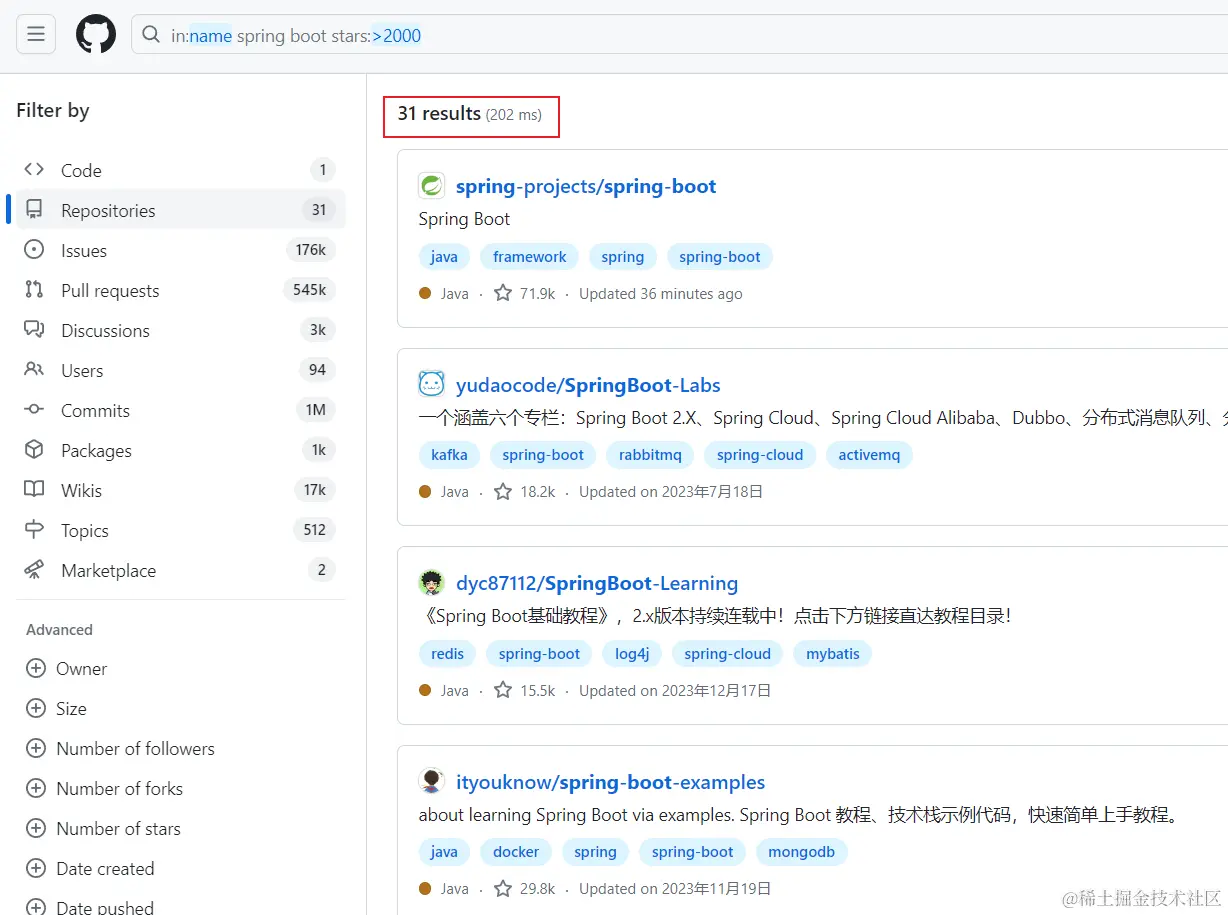
Task: Click the Marketplace telescope icon
Action: click(x=34, y=570)
